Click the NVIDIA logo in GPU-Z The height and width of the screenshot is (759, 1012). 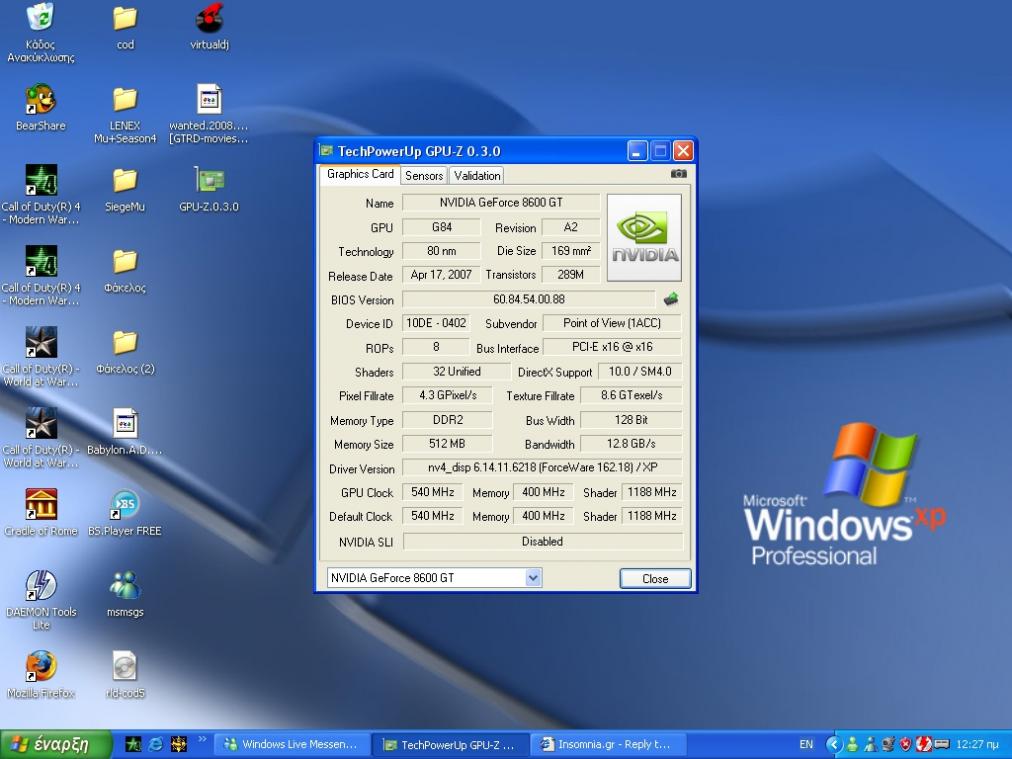click(644, 238)
